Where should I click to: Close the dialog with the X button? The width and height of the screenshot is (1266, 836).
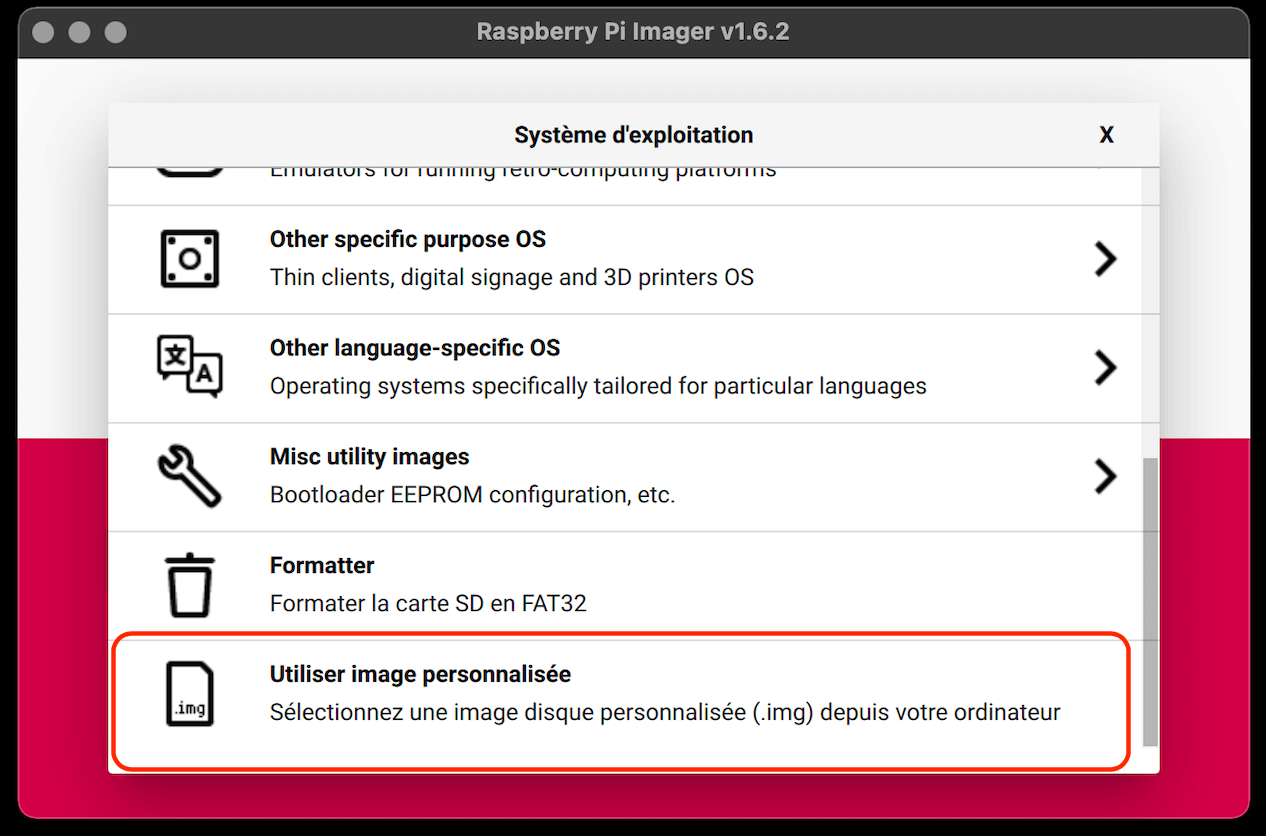[x=1106, y=134]
